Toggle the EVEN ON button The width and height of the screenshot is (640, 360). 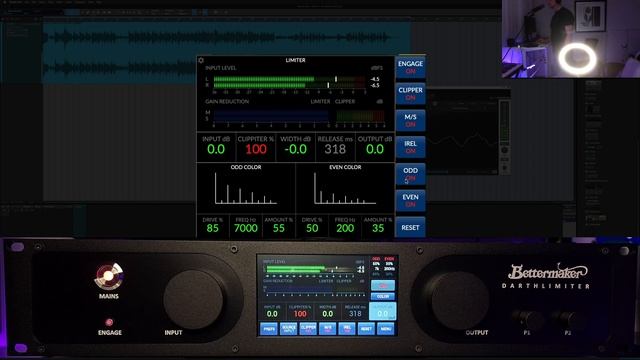pyautogui.click(x=410, y=200)
